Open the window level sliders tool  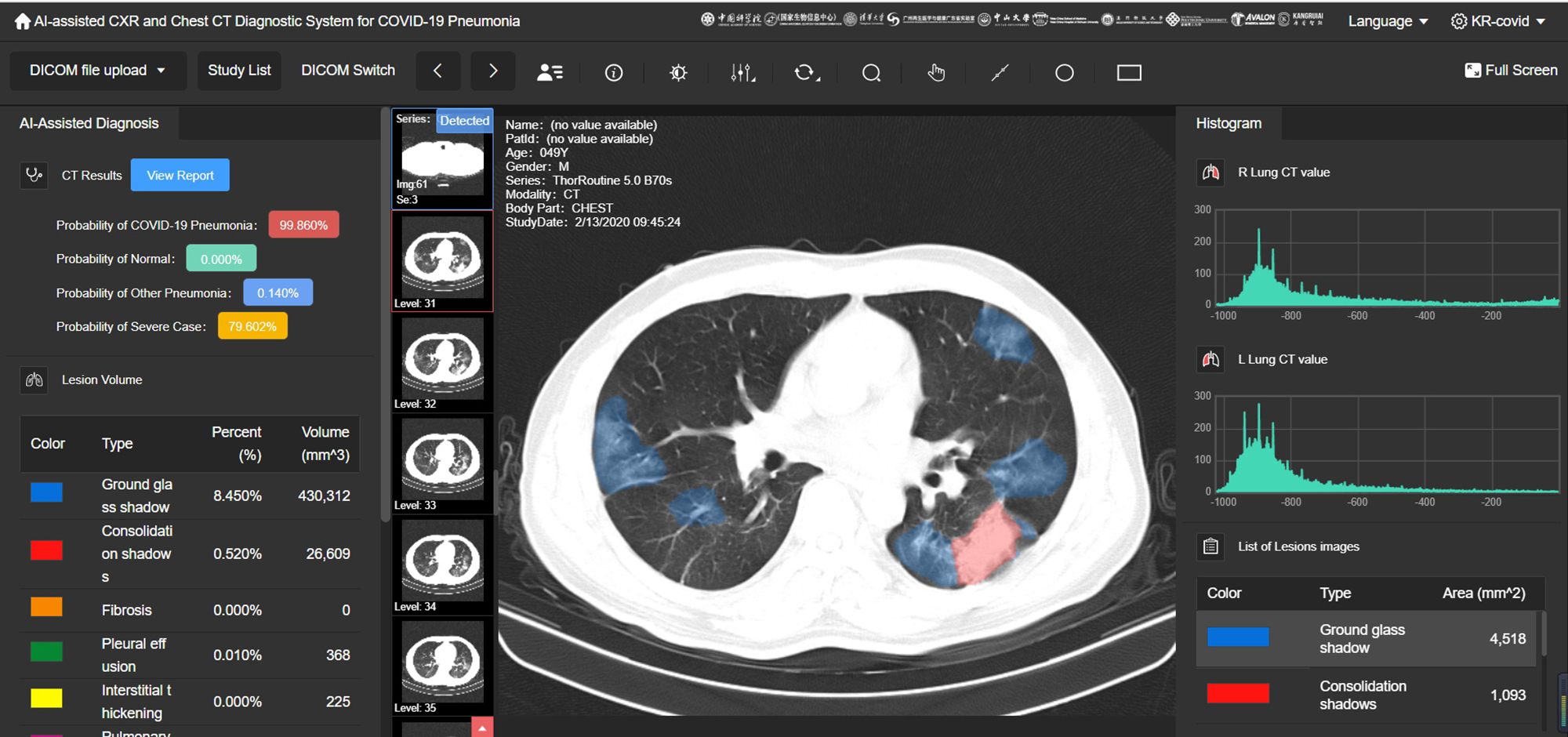pos(742,72)
